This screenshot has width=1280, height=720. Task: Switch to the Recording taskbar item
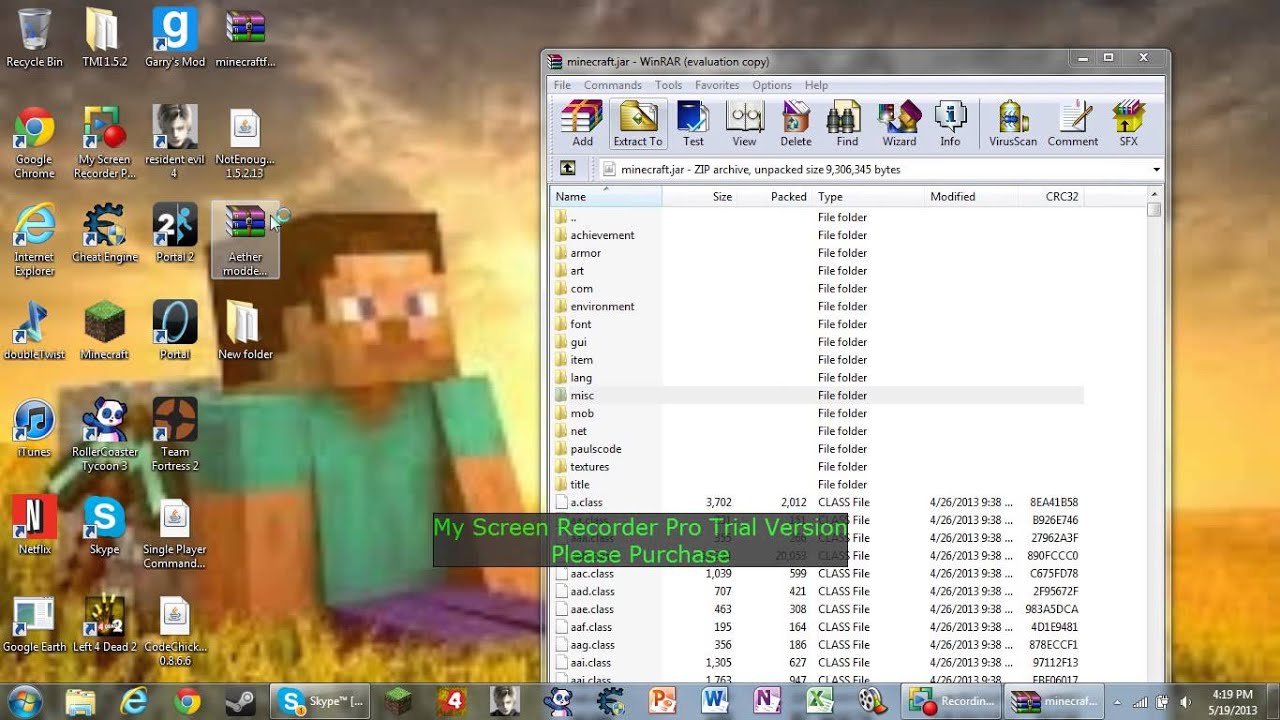pyautogui.click(x=951, y=701)
